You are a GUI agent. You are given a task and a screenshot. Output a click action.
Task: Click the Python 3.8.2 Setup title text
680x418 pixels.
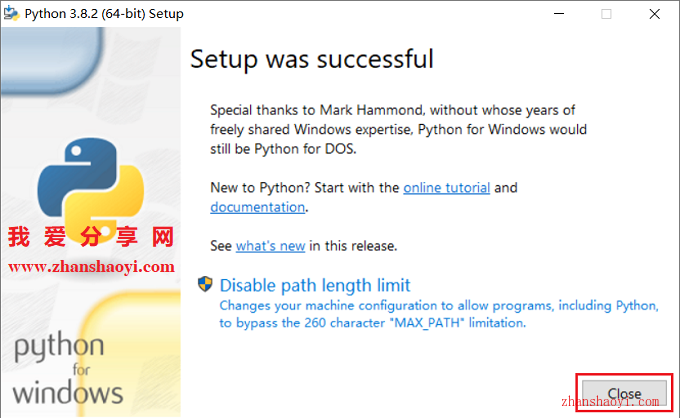(104, 14)
